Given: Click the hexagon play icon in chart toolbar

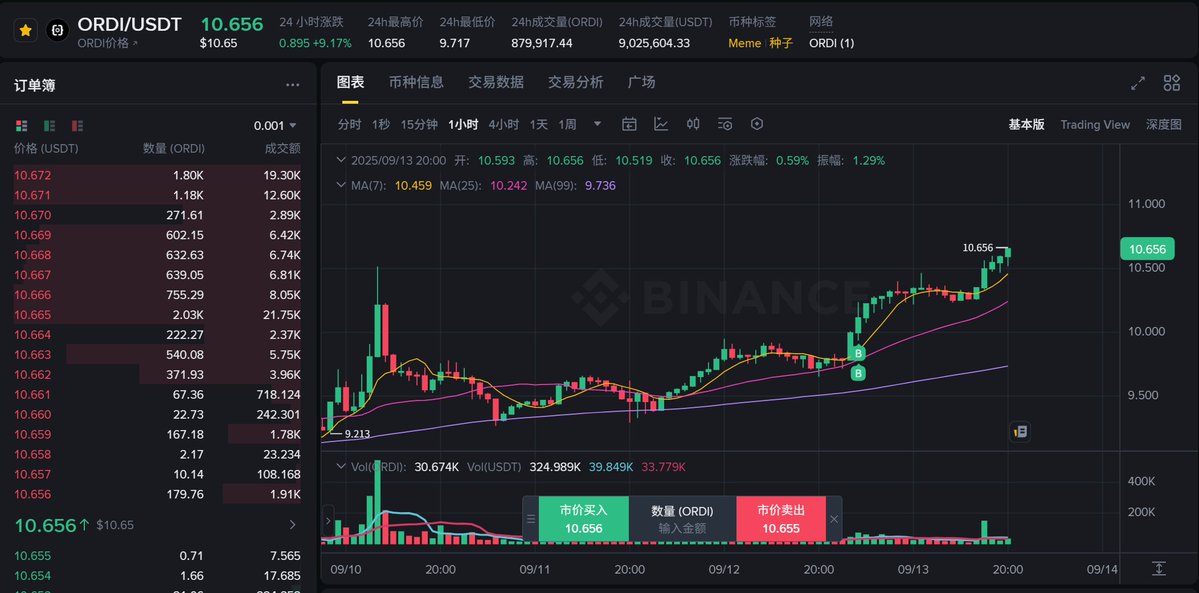Looking at the screenshot, I should click(x=757, y=124).
